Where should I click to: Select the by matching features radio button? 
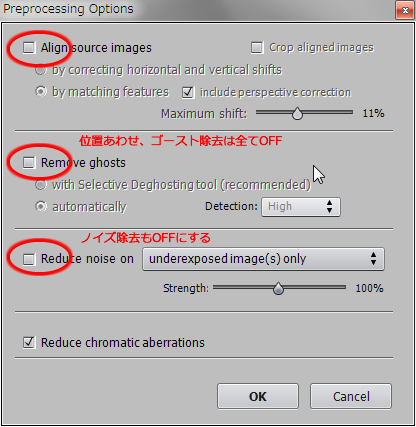coord(41,92)
